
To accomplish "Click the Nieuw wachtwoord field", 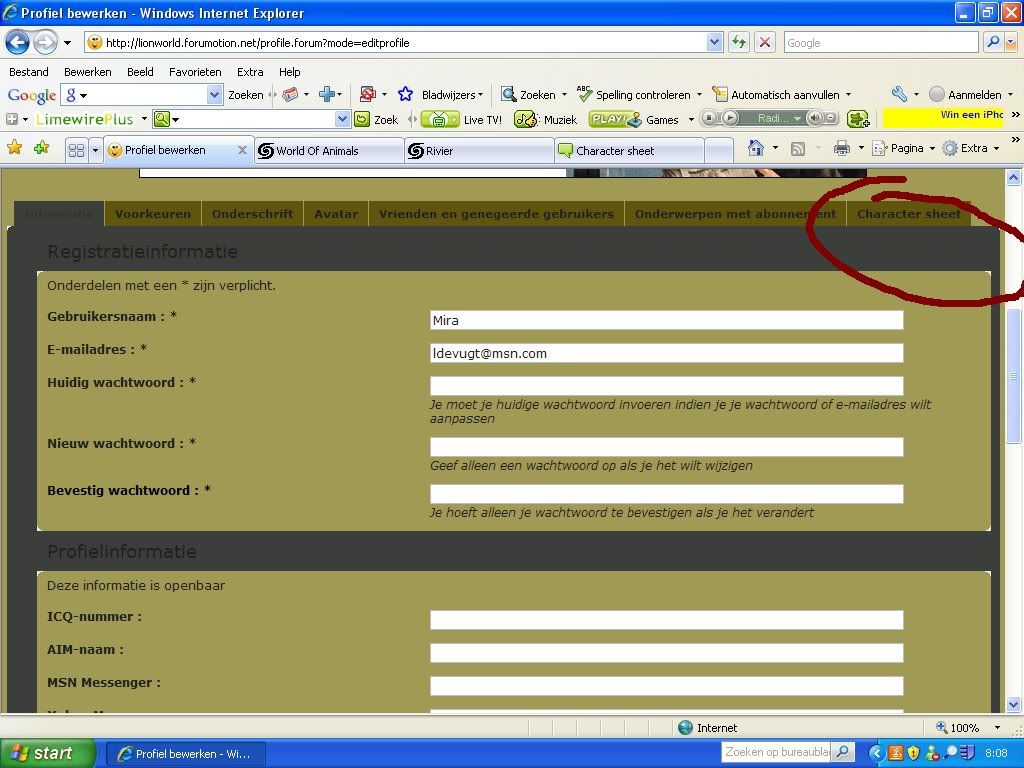I will 666,447.
